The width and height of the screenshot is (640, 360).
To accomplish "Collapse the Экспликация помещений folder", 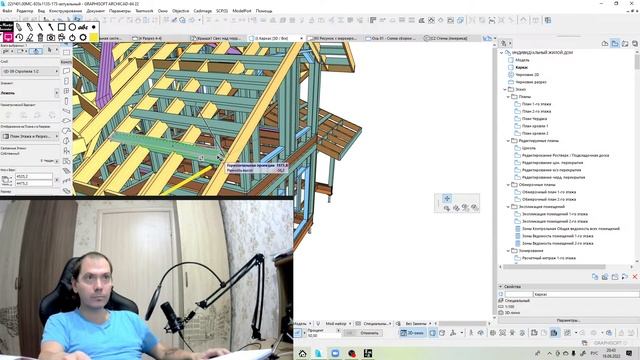I will (509, 207).
